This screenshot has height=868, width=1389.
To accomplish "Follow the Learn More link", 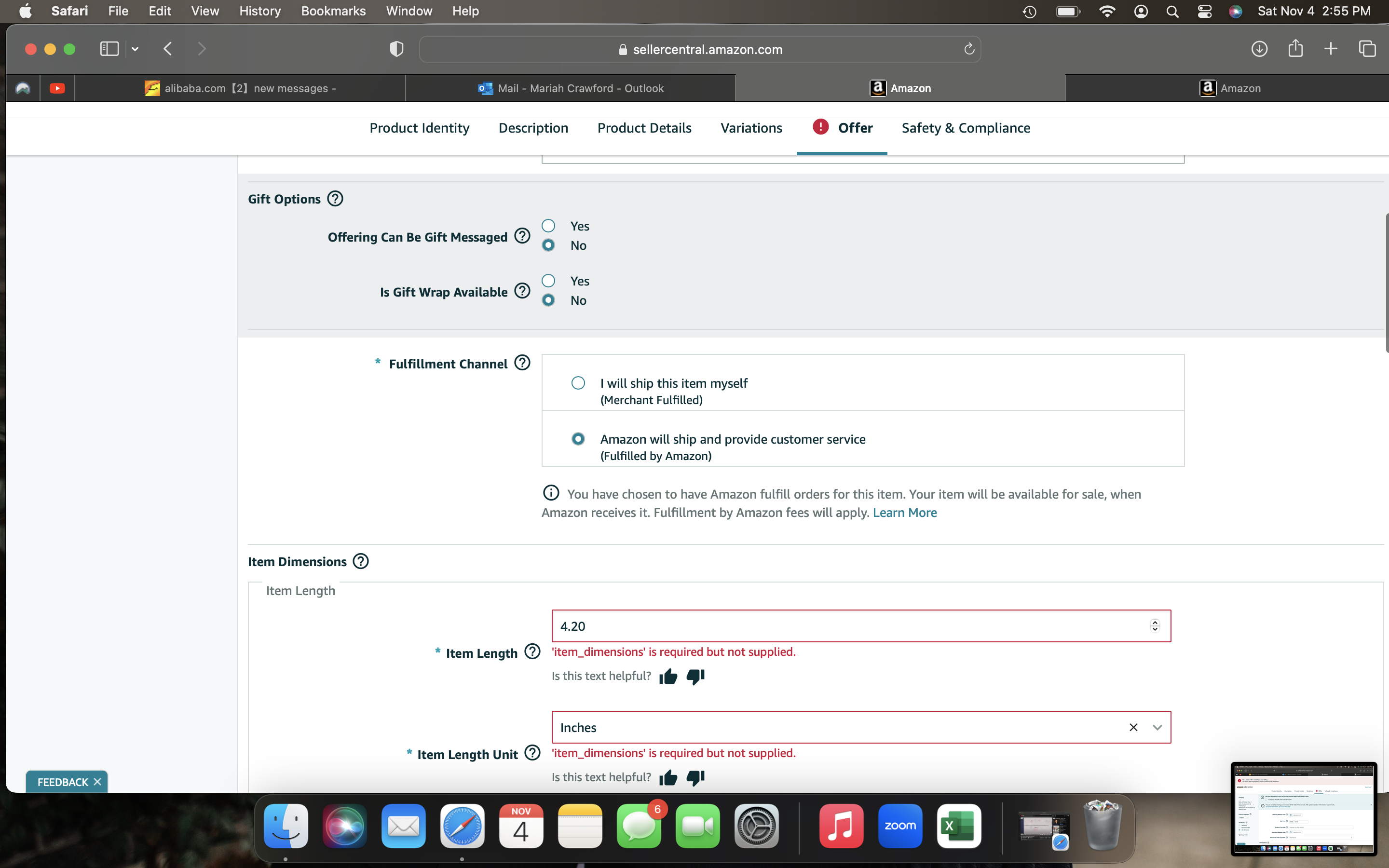I will [905, 513].
